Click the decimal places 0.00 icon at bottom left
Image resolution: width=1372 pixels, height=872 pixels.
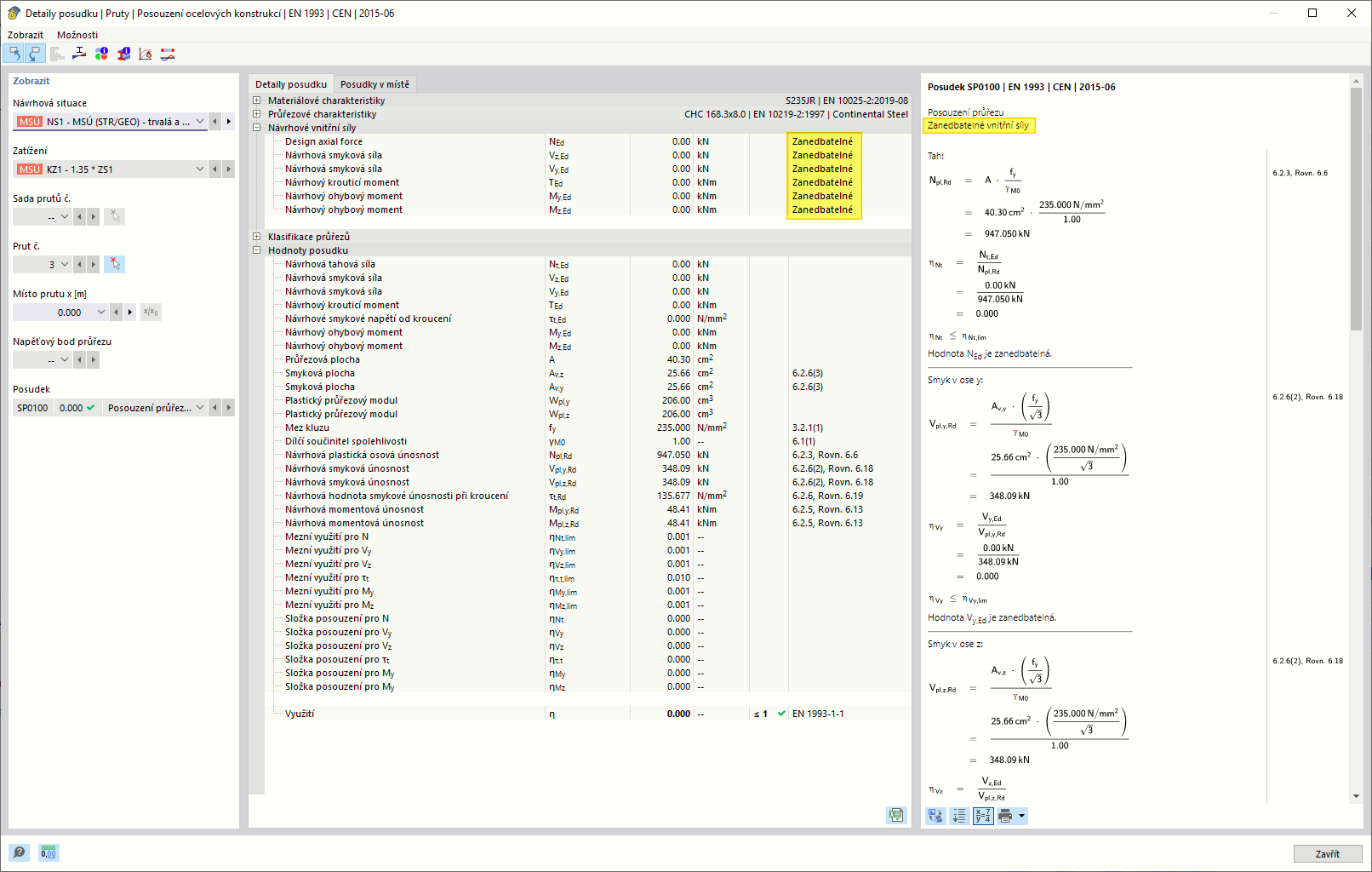[x=49, y=852]
